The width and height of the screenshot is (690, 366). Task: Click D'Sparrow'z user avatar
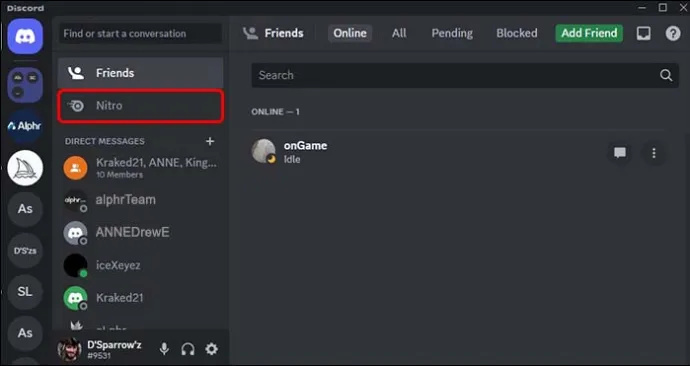(x=70, y=349)
